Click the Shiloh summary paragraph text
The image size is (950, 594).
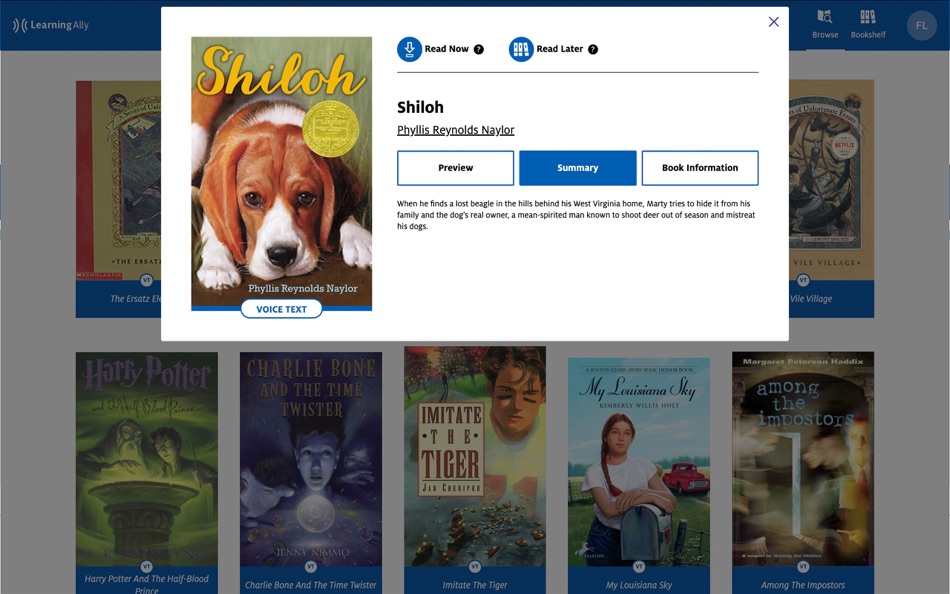tap(576, 215)
